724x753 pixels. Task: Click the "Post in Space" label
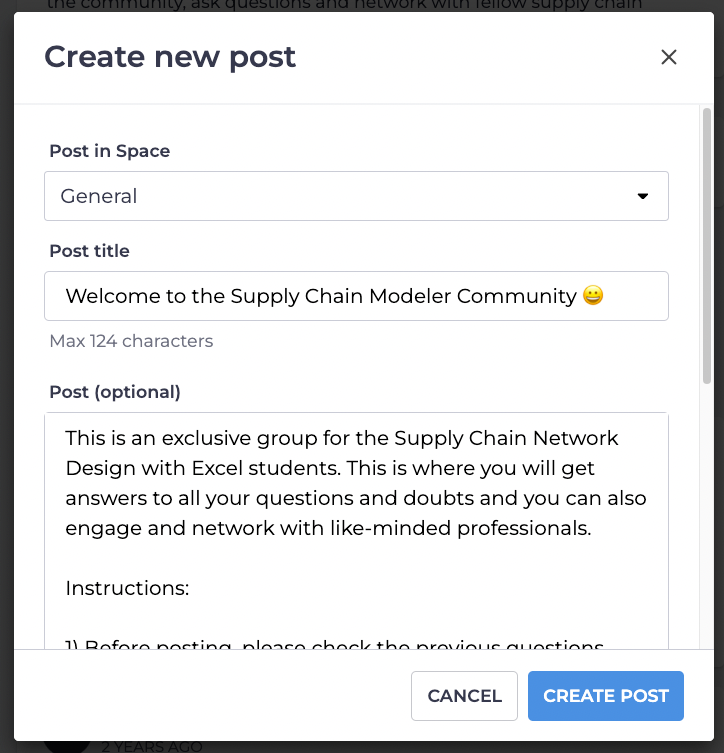point(110,151)
